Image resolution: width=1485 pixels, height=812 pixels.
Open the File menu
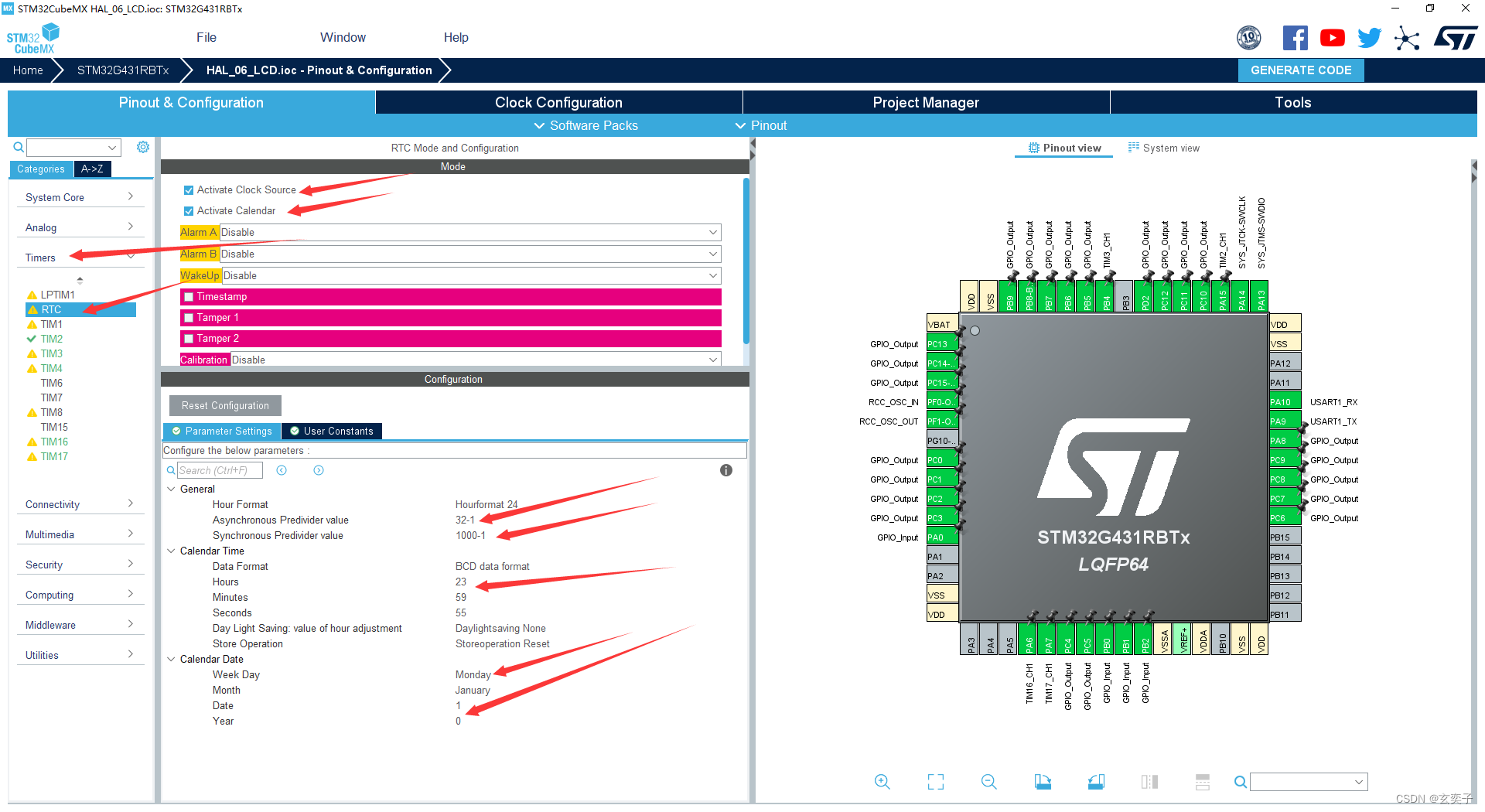pos(207,38)
